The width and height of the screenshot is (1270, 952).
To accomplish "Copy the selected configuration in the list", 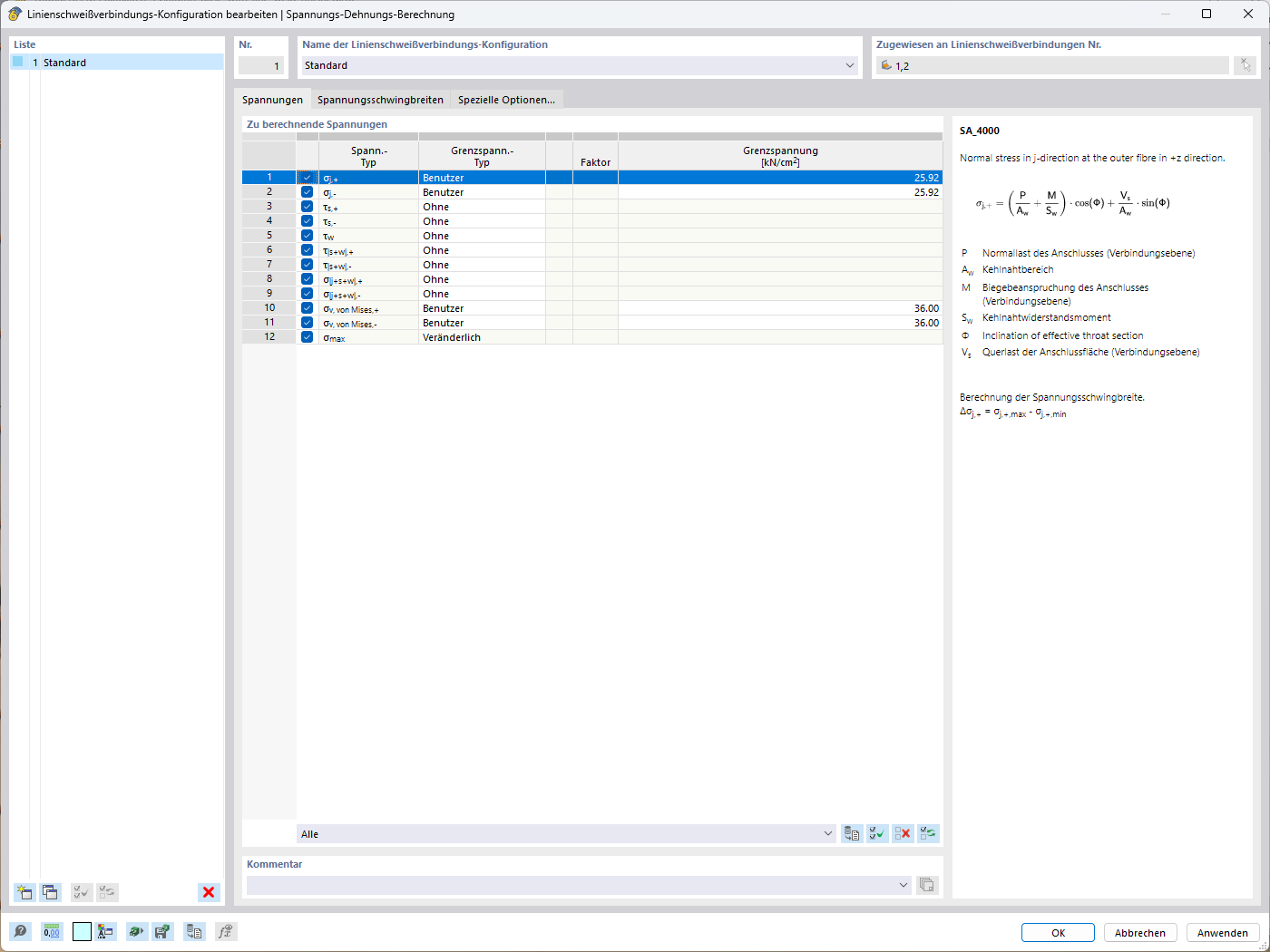I will pos(50,892).
